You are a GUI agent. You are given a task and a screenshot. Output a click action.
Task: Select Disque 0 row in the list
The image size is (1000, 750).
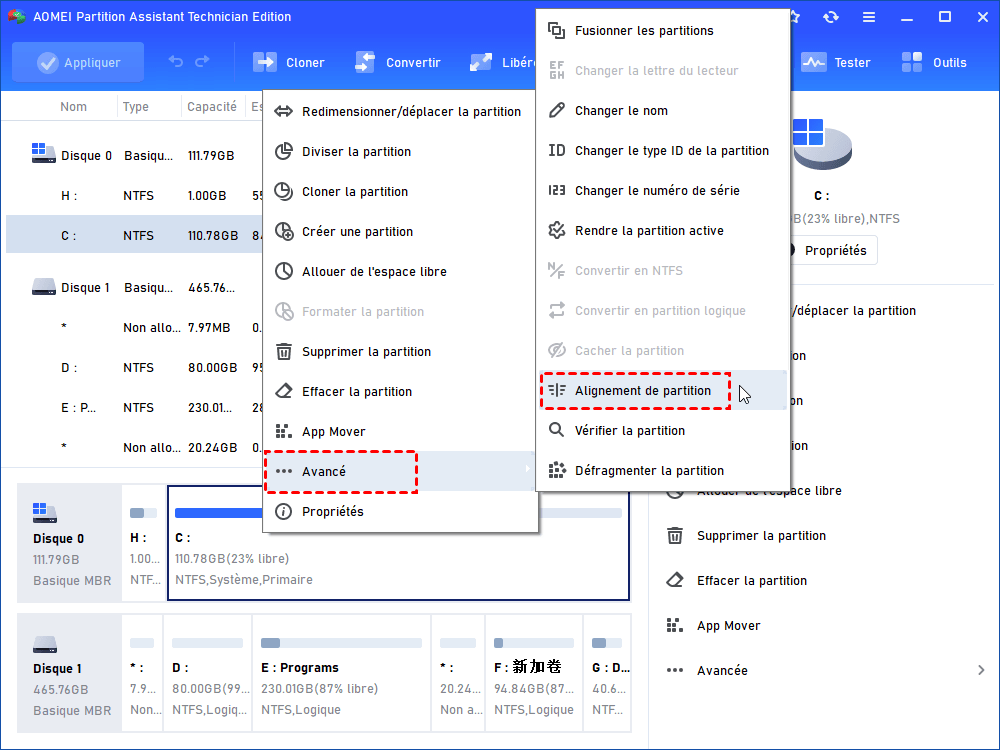(134, 156)
